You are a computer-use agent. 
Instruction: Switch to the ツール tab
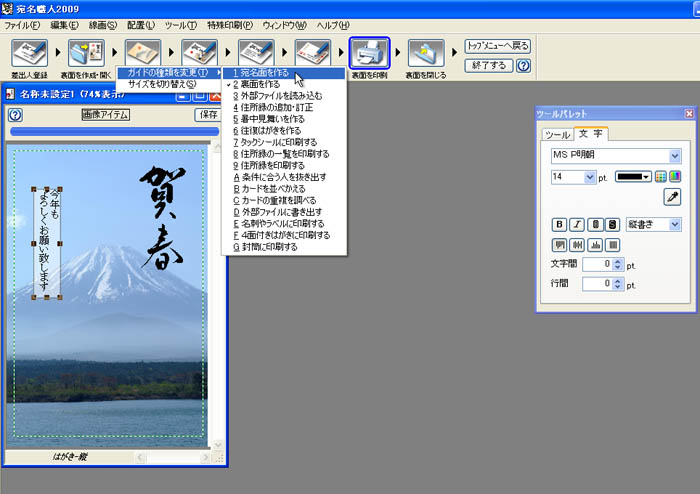click(x=557, y=135)
